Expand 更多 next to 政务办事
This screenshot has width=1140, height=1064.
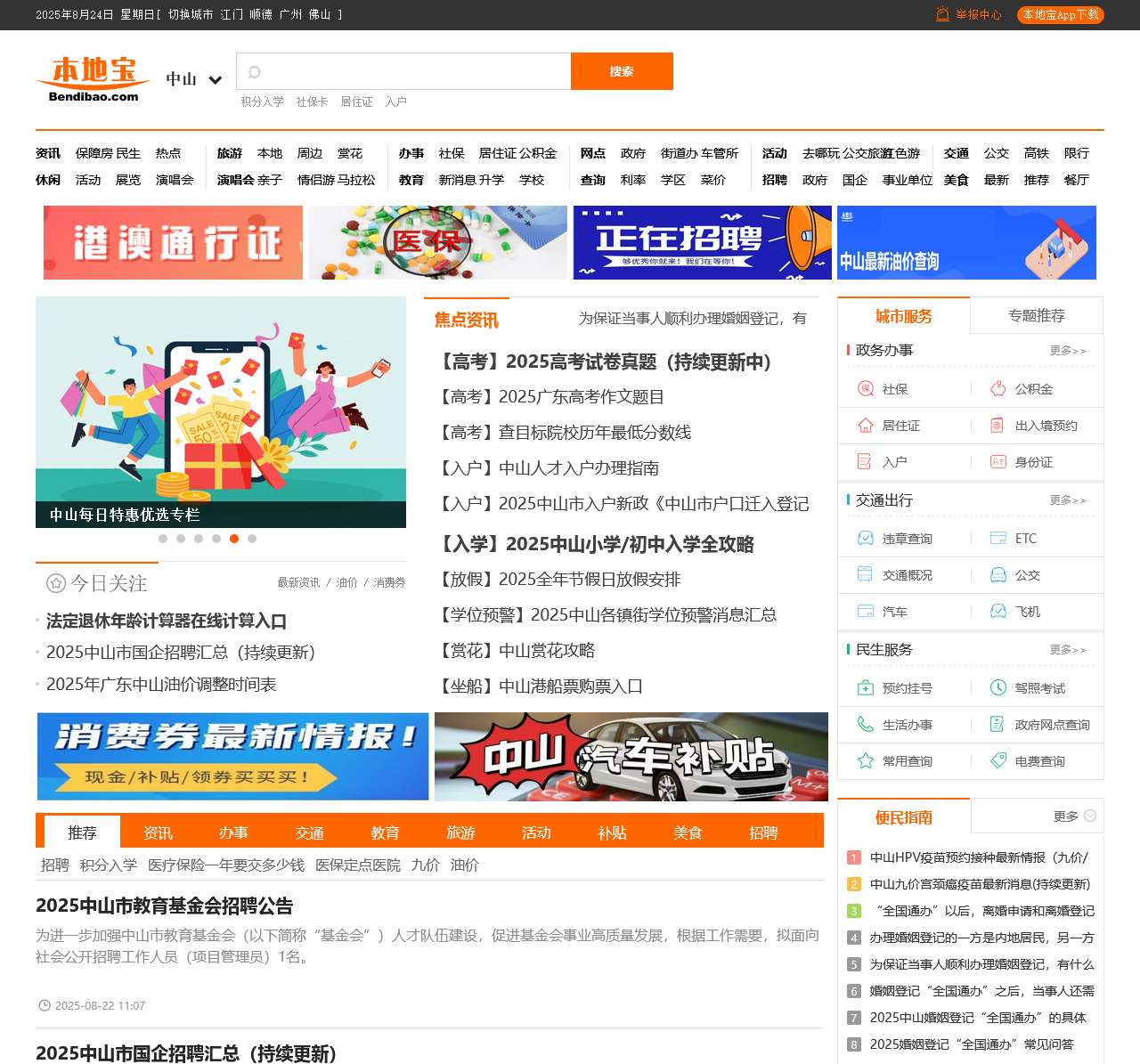coord(1067,351)
